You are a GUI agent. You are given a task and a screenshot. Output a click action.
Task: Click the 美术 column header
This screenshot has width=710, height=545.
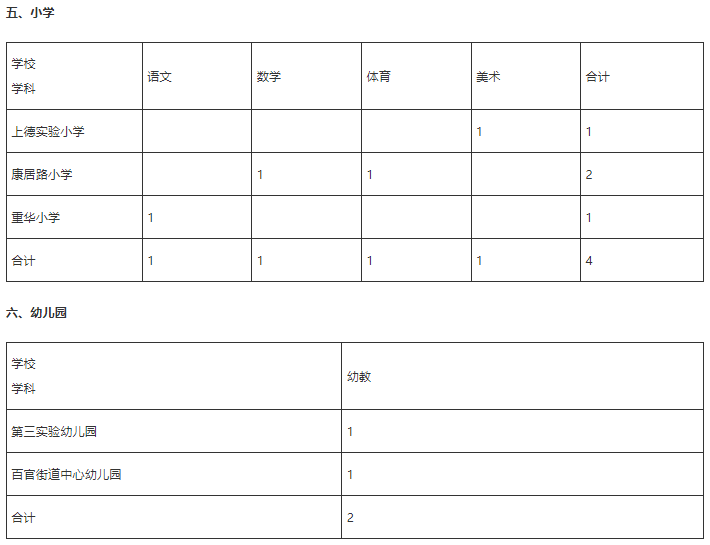click(488, 76)
